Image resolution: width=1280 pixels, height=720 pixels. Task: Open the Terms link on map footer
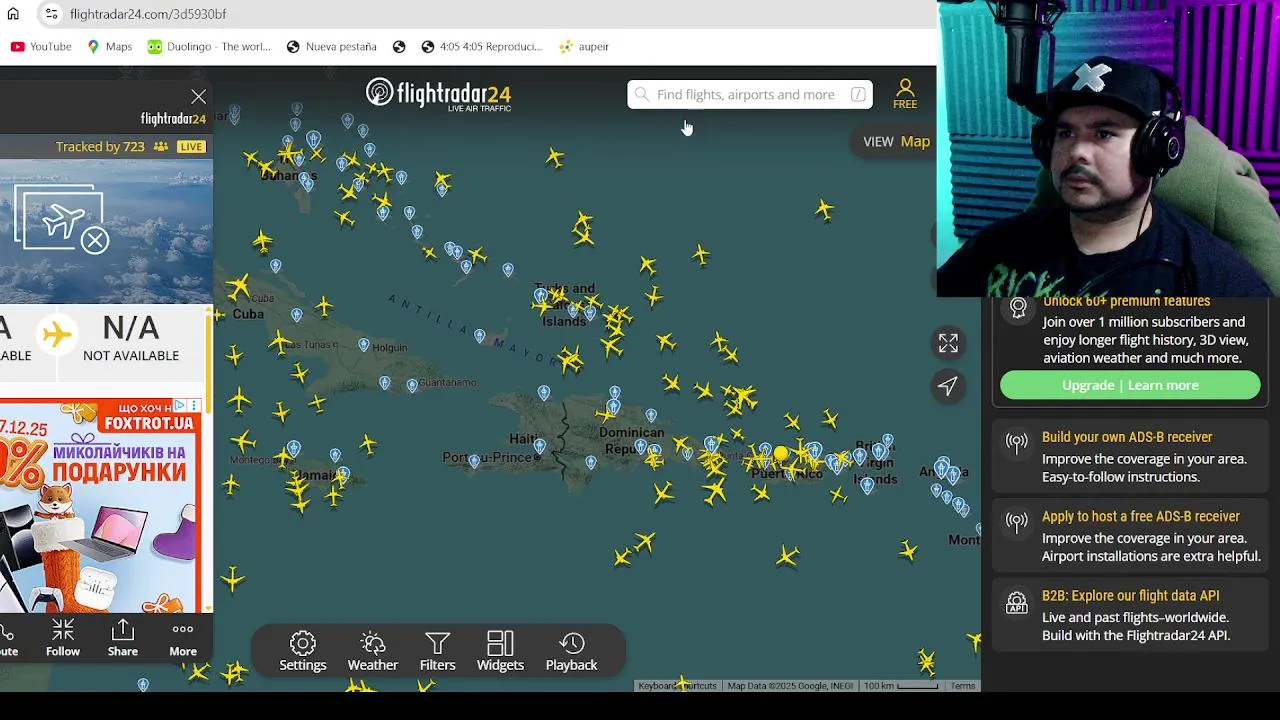point(962,686)
